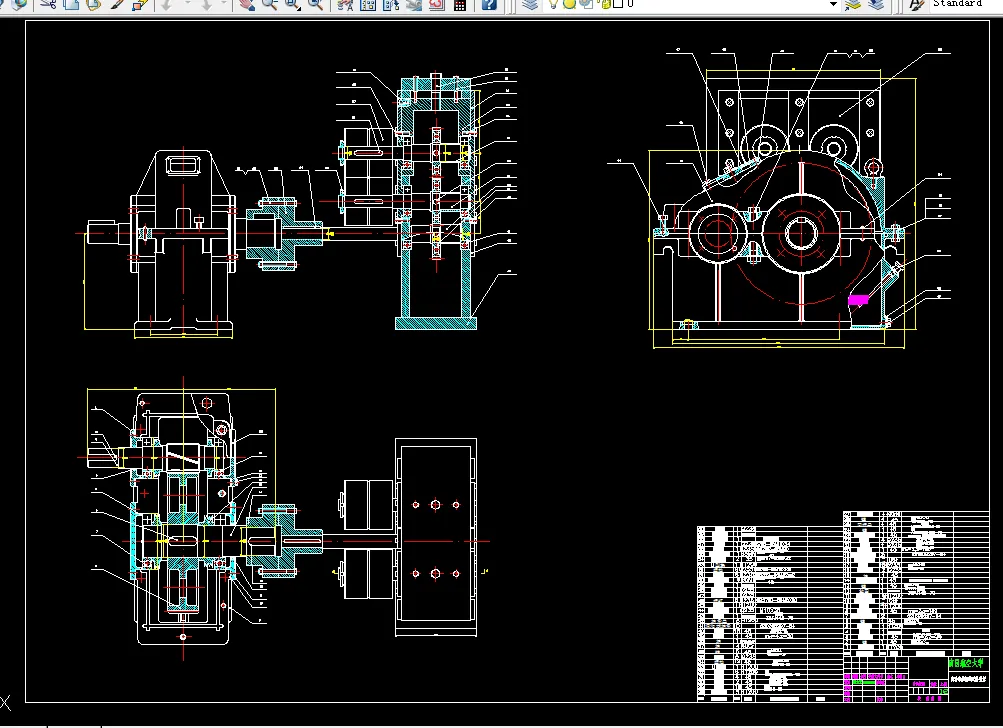Open the Tool Palettes icon

(x=391, y=4)
